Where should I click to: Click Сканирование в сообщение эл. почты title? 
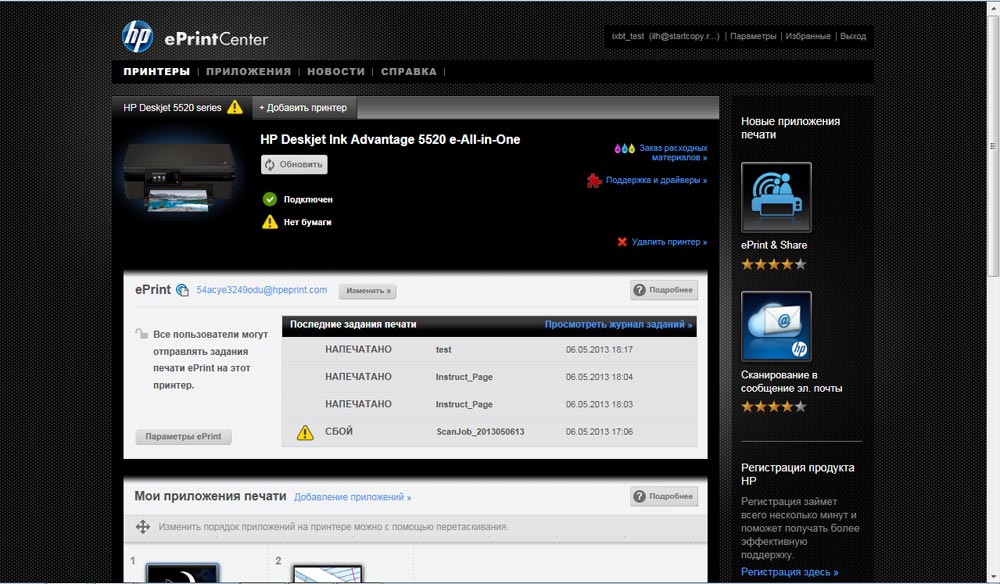coord(791,382)
